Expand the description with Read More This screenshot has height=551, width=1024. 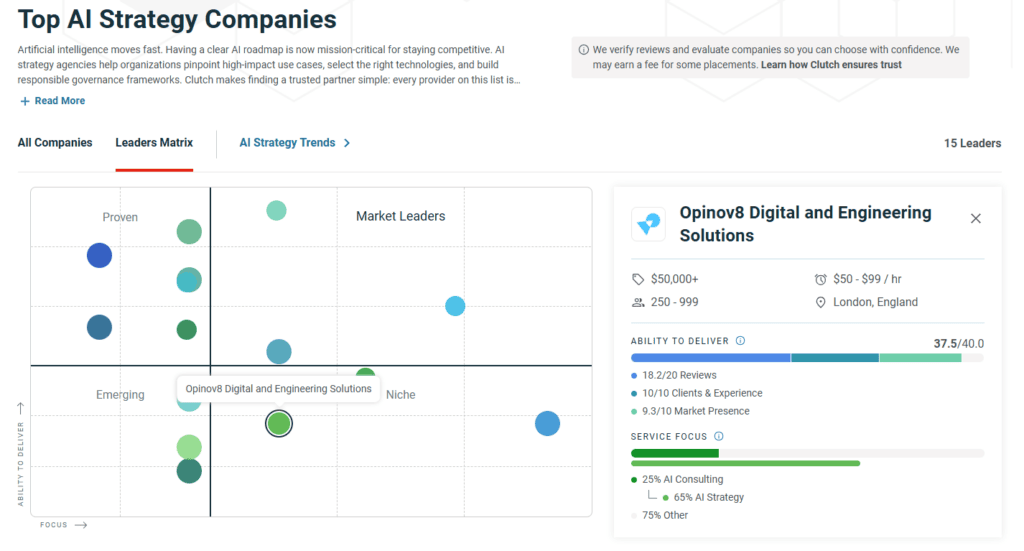click(x=59, y=101)
